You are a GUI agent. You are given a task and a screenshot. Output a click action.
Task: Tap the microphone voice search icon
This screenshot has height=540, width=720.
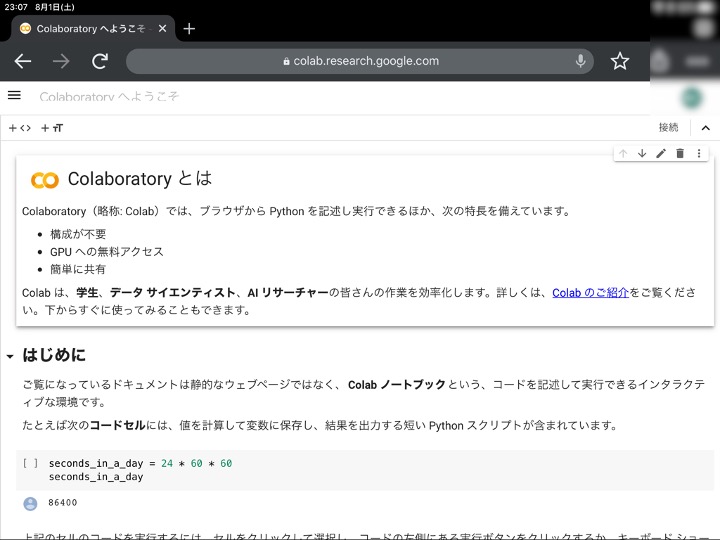click(x=580, y=61)
